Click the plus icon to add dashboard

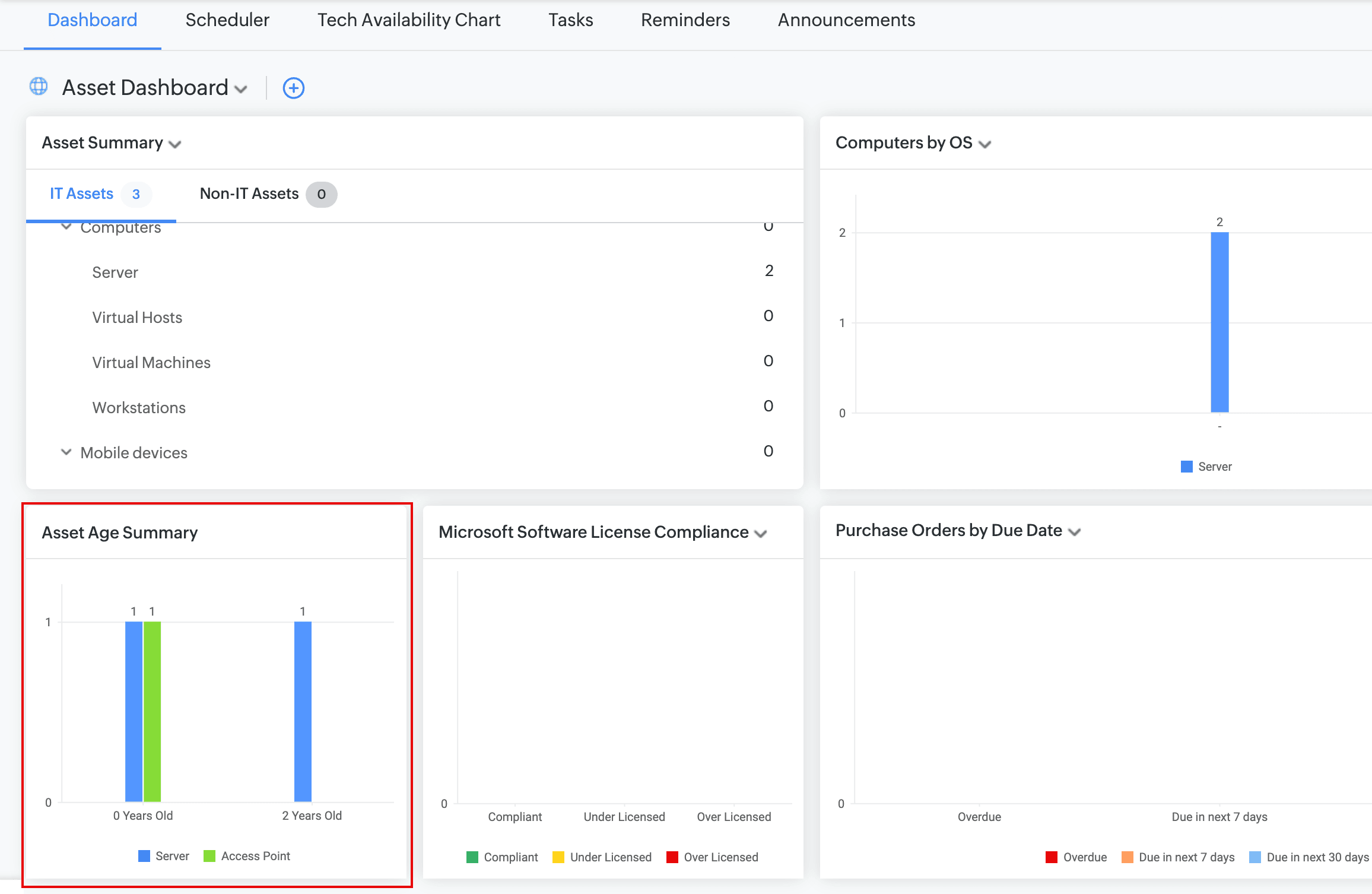tap(293, 88)
